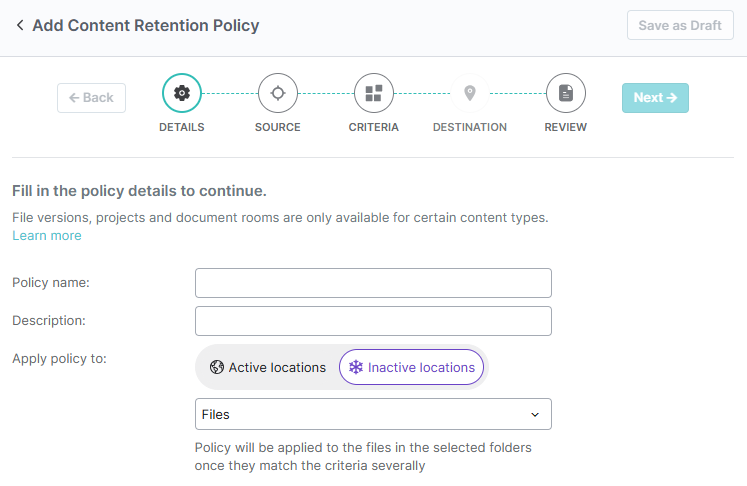Click the globe icon for Active locations
747x486 pixels.
tap(217, 367)
